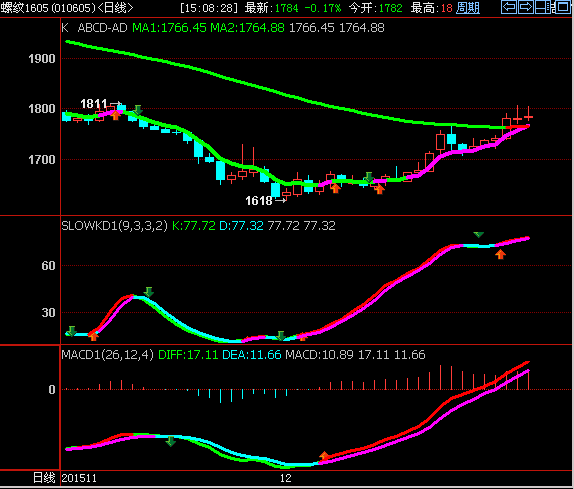Go to next chart with right arrow icon
The image size is (574, 489).
pyautogui.click(x=525, y=7)
